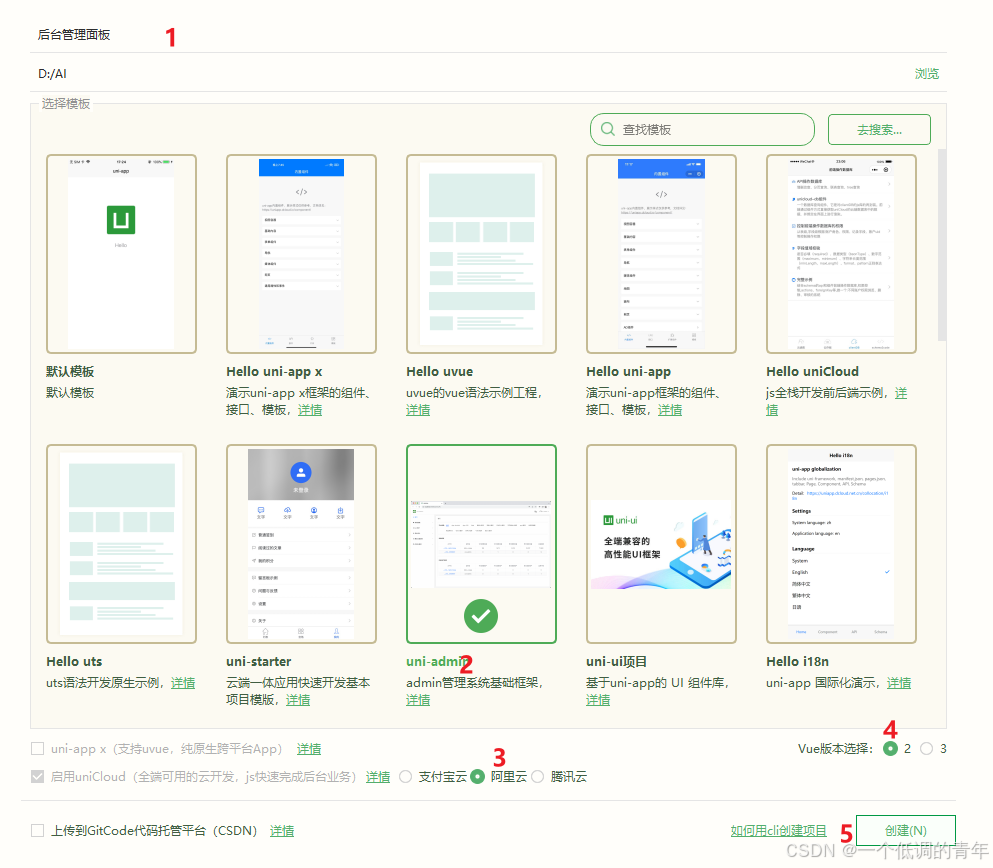993x868 pixels.
Task: Open the 如何用cli创建项目 link
Action: [x=778, y=831]
